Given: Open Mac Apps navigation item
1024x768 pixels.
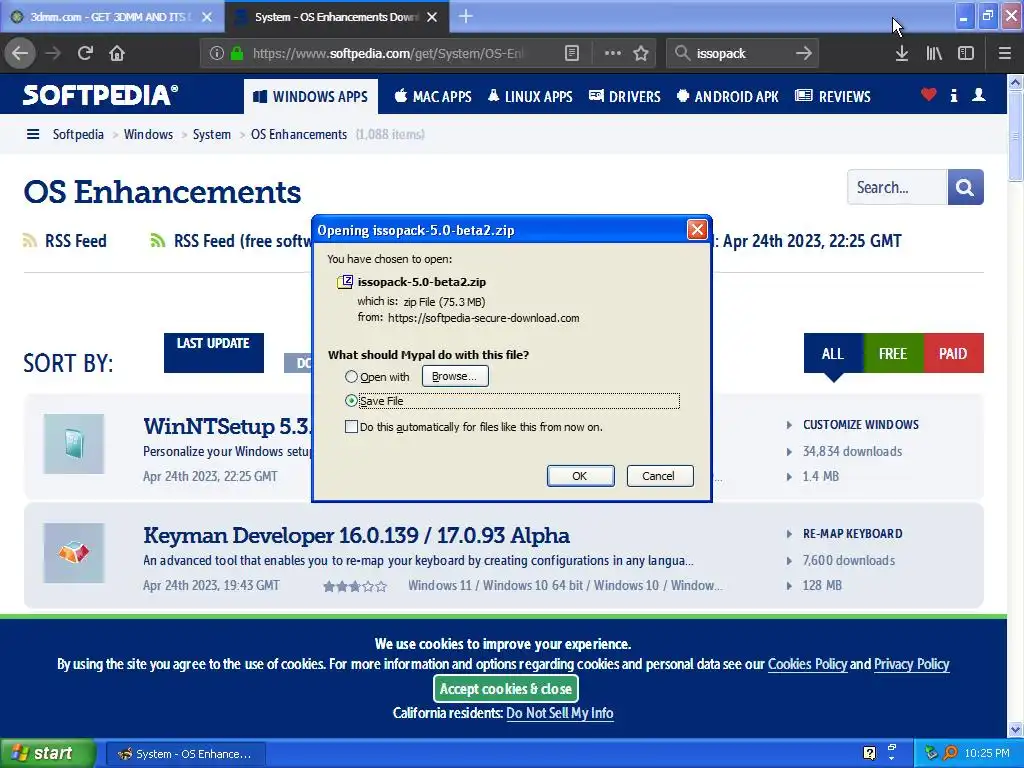Looking at the screenshot, I should pyautogui.click(x=433, y=97).
